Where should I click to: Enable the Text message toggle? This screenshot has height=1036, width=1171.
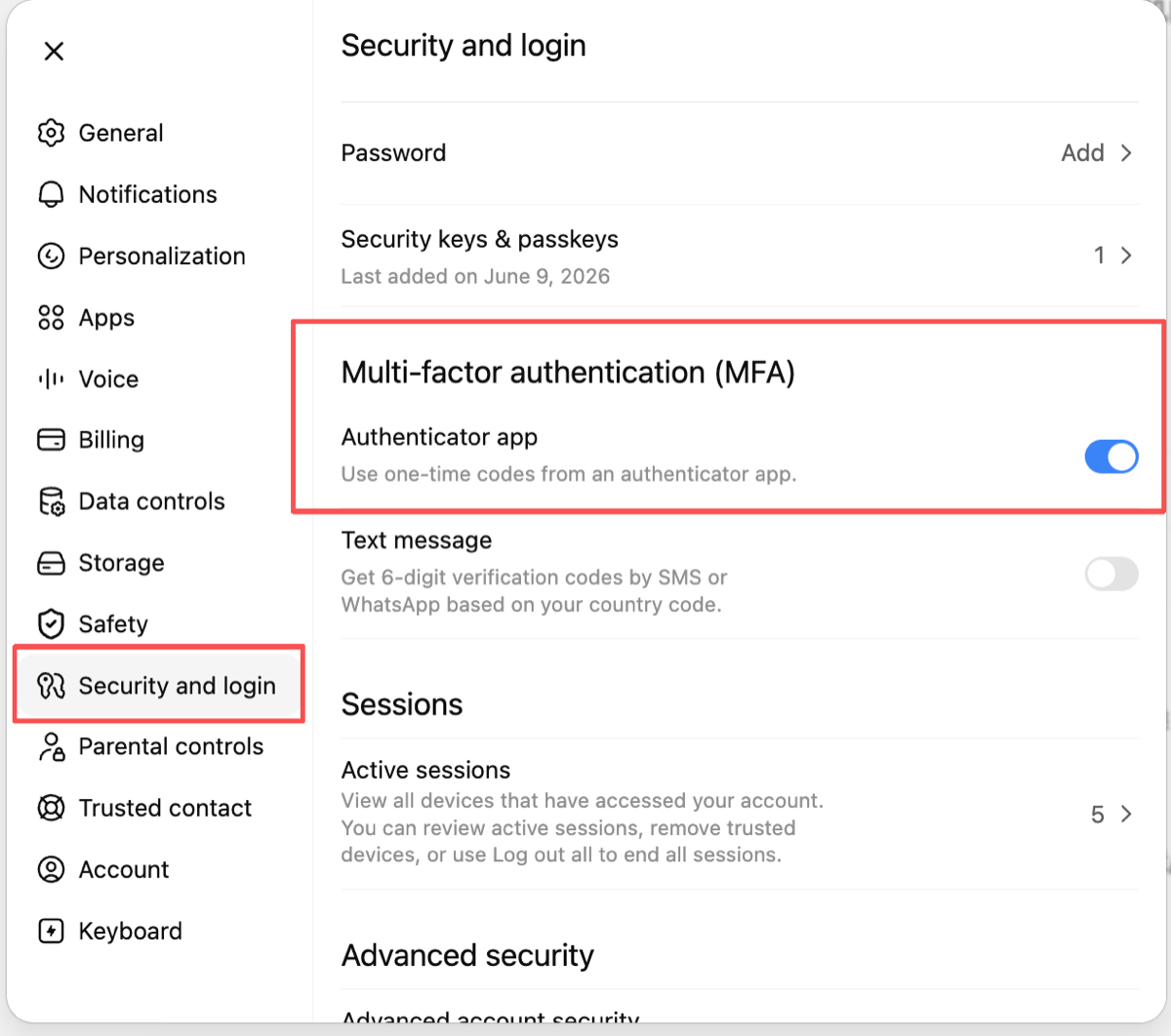1111,574
